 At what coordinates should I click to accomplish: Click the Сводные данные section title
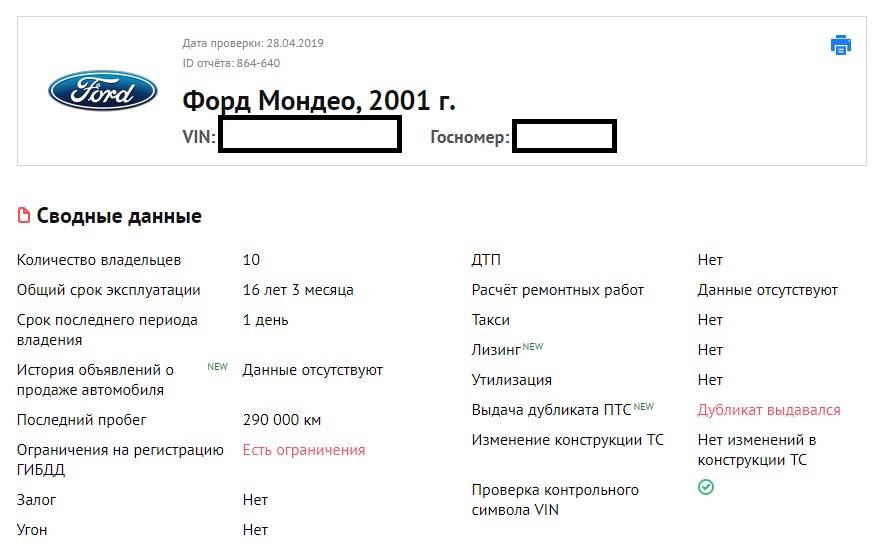pos(119,216)
